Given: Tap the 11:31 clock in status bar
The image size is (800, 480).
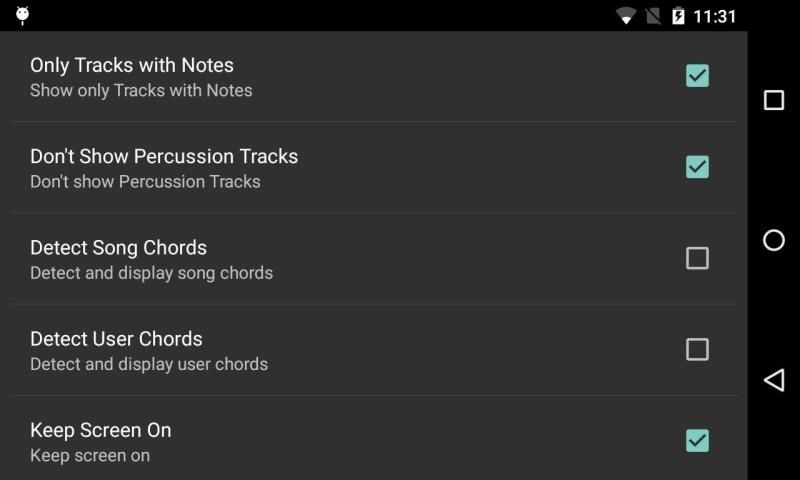Looking at the screenshot, I should point(714,16).
